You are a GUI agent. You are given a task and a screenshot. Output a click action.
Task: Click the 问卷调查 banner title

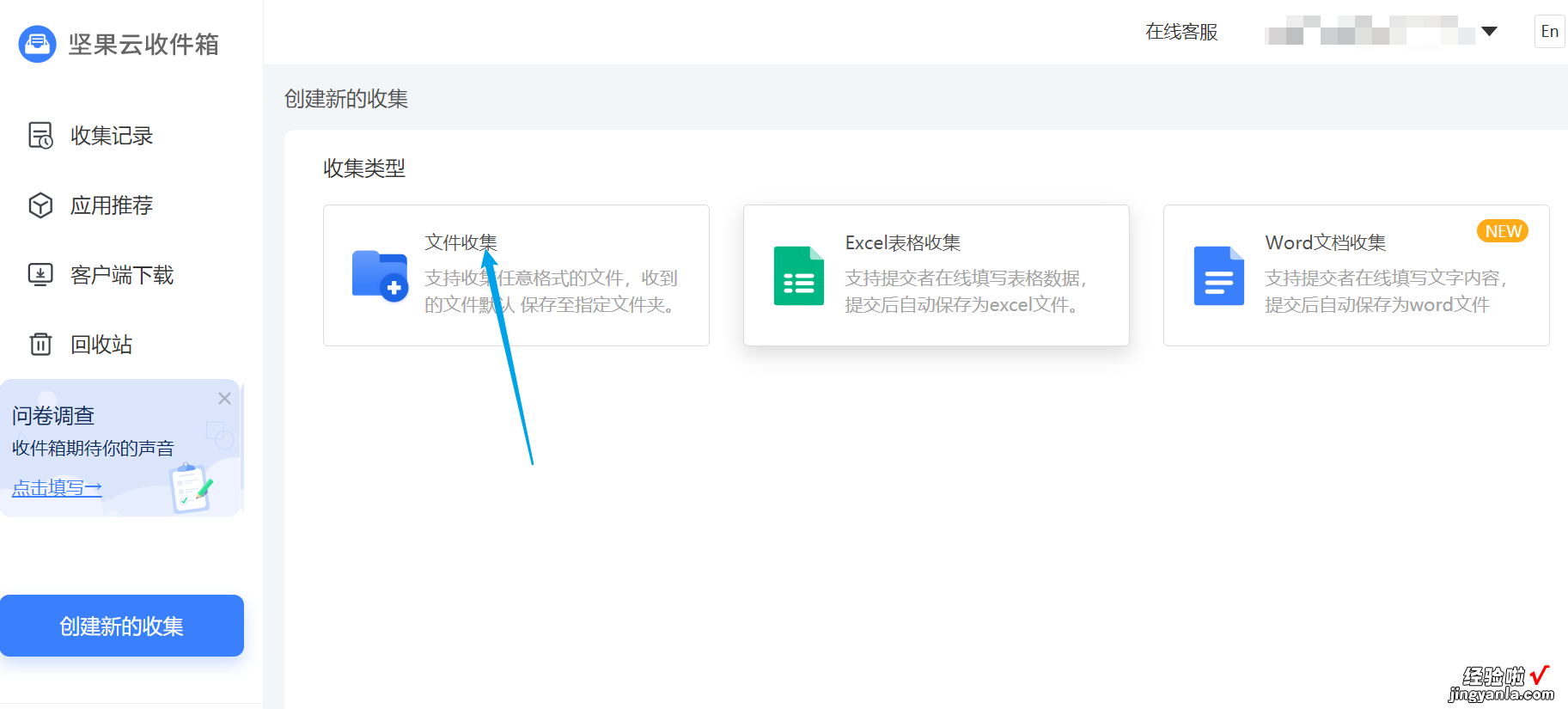pyautogui.click(x=53, y=416)
